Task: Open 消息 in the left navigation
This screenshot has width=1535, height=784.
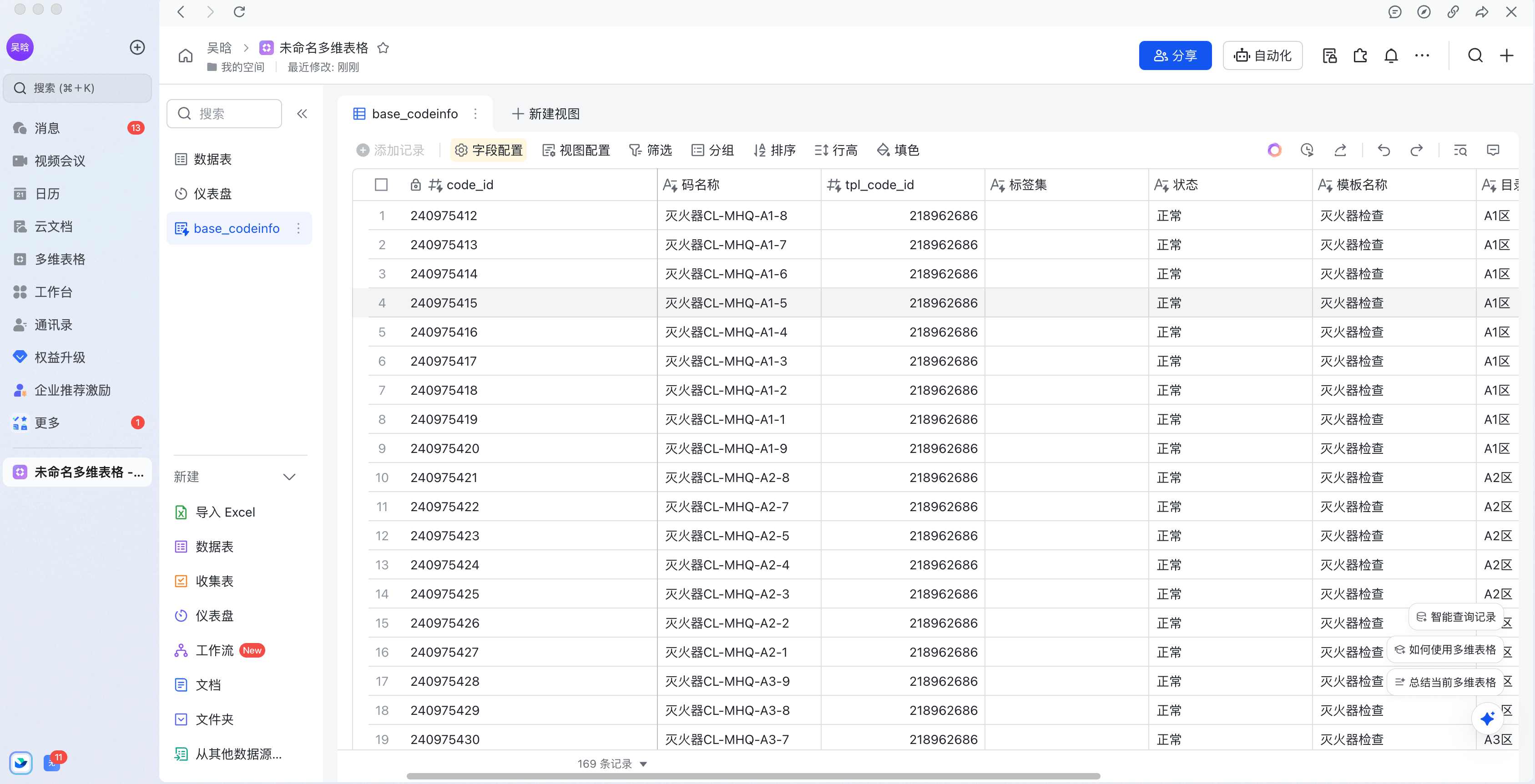Action: coord(77,128)
